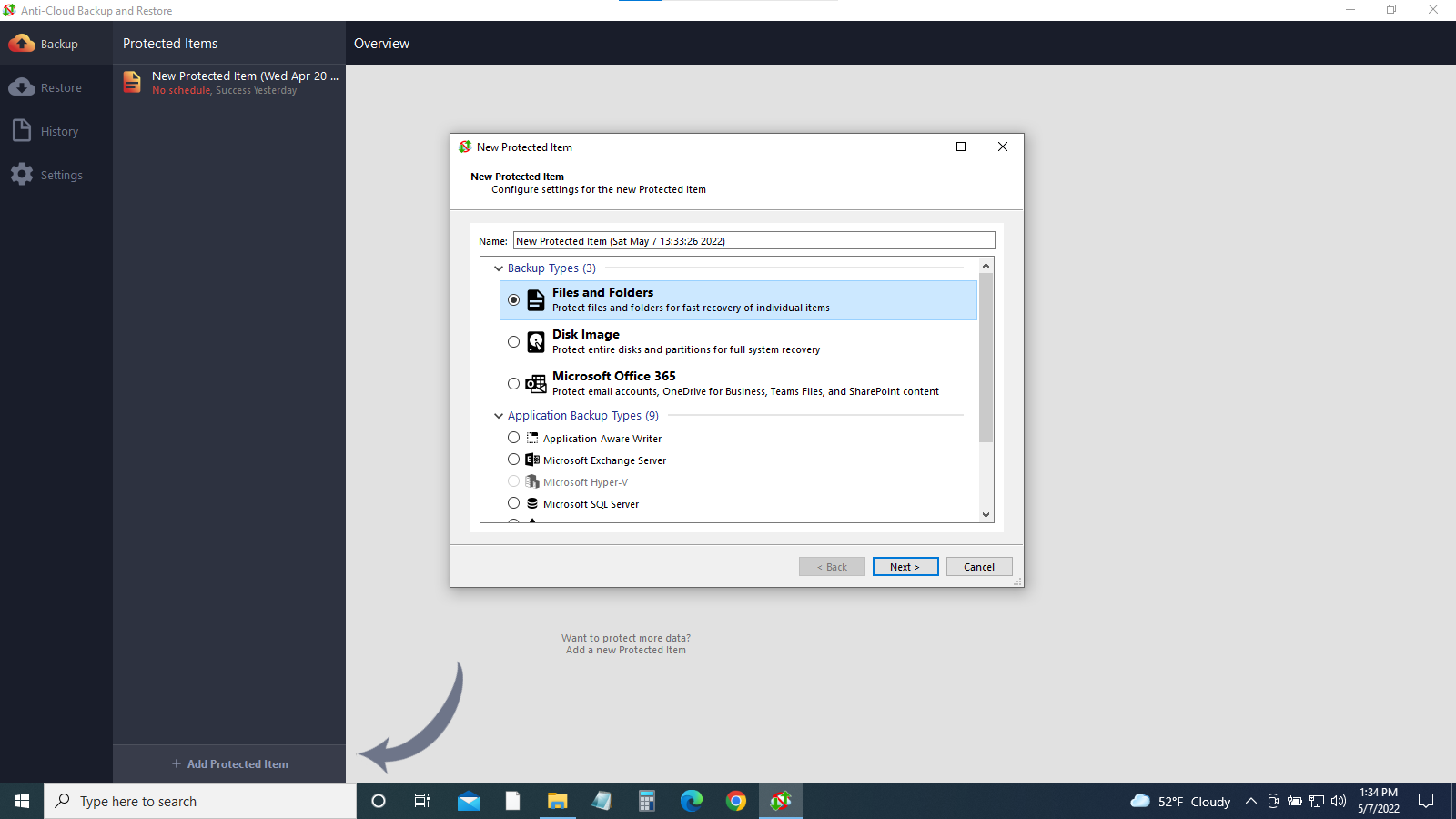Click the Microsoft Office 365 icon
Image resolution: width=1456 pixels, height=819 pixels.
point(536,383)
